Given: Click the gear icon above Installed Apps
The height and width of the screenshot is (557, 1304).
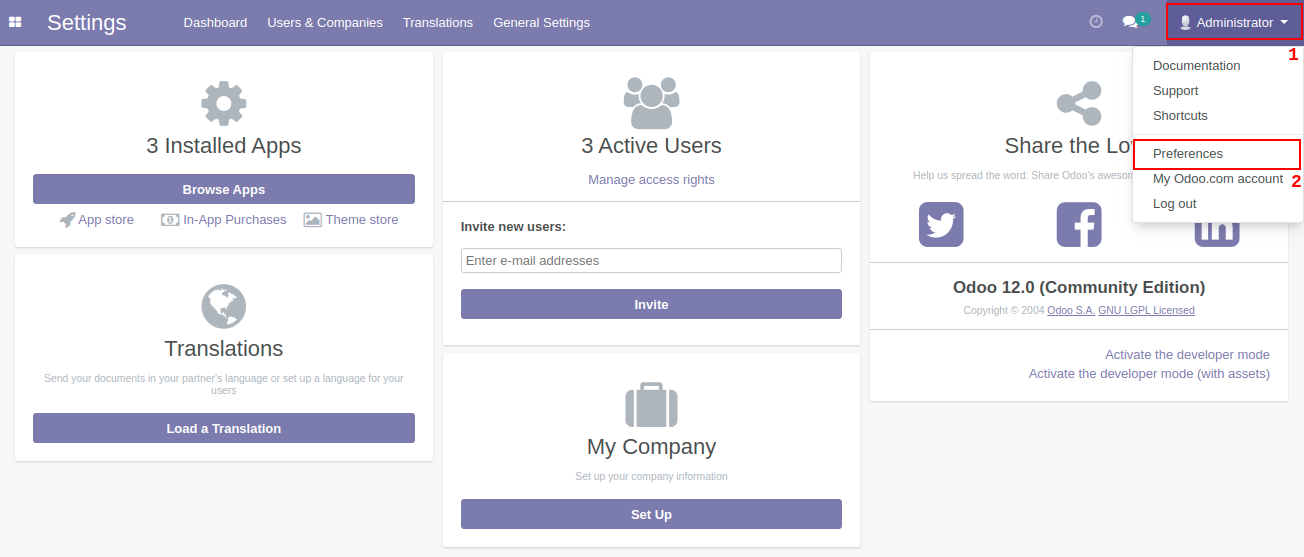Looking at the screenshot, I should tap(224, 102).
